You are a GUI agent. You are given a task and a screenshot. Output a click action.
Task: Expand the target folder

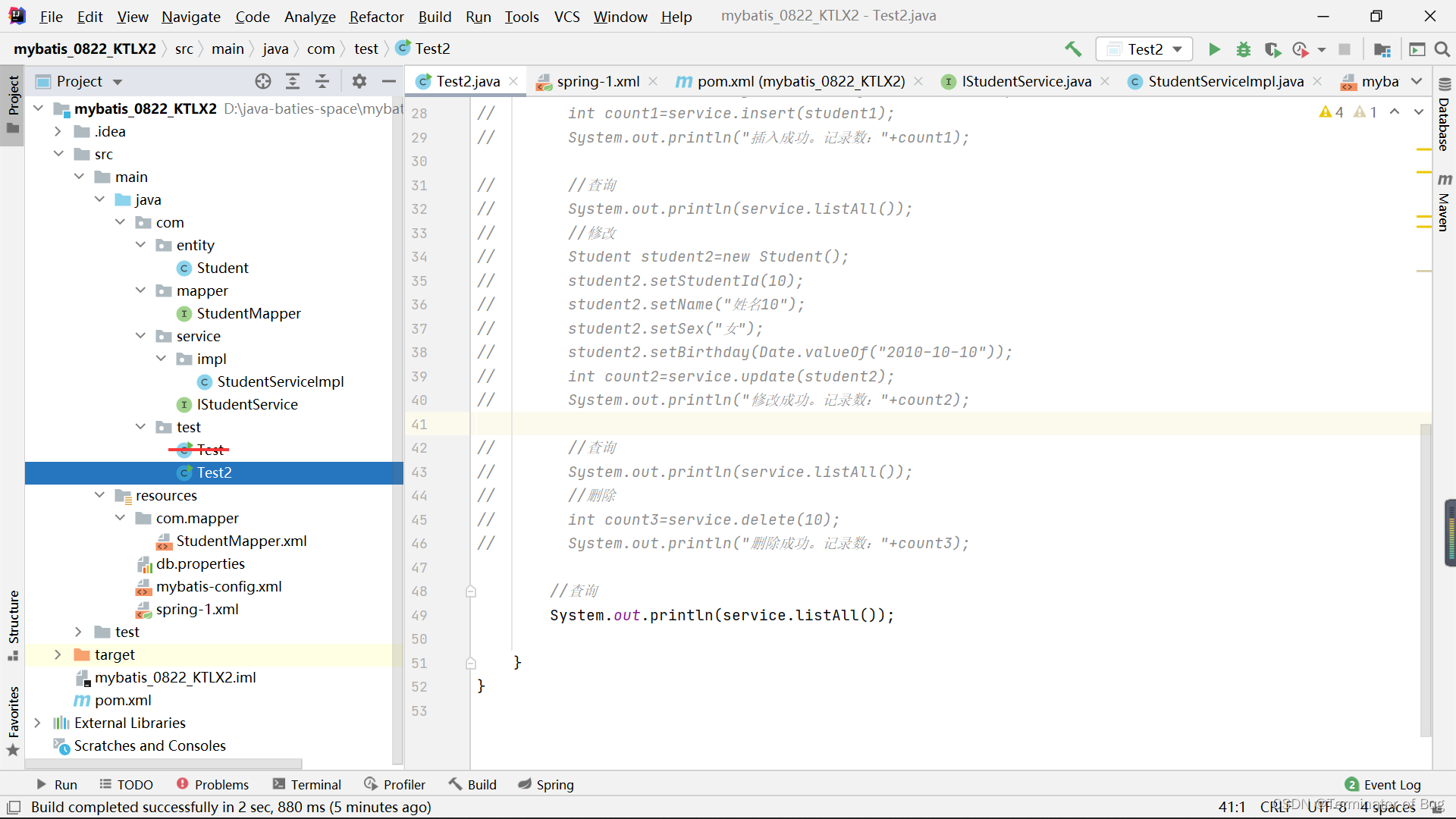pos(58,654)
